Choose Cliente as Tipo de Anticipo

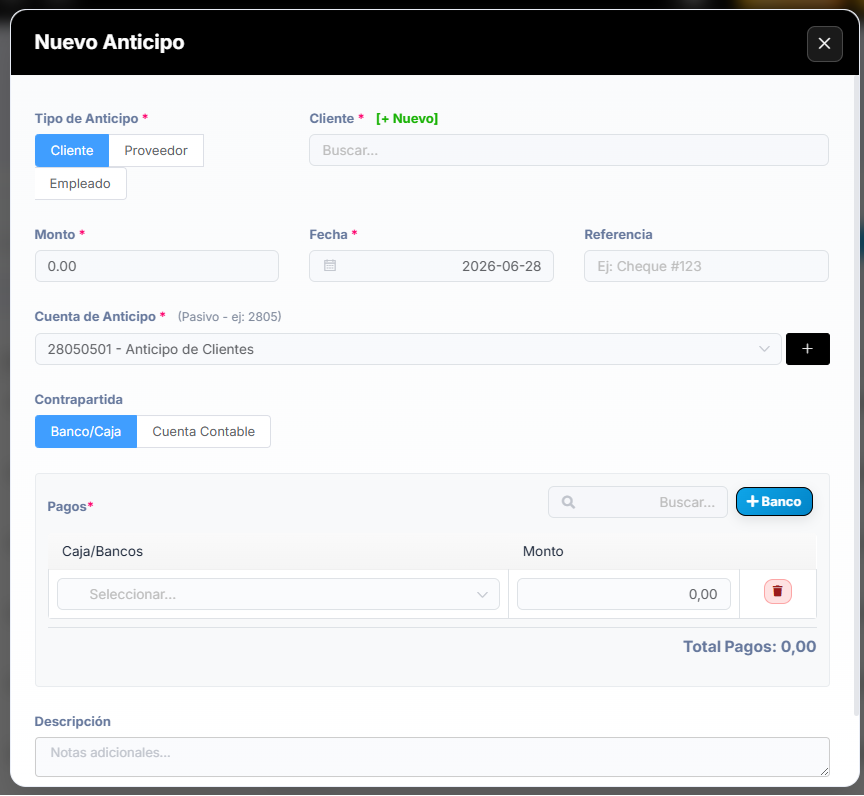pos(72,150)
